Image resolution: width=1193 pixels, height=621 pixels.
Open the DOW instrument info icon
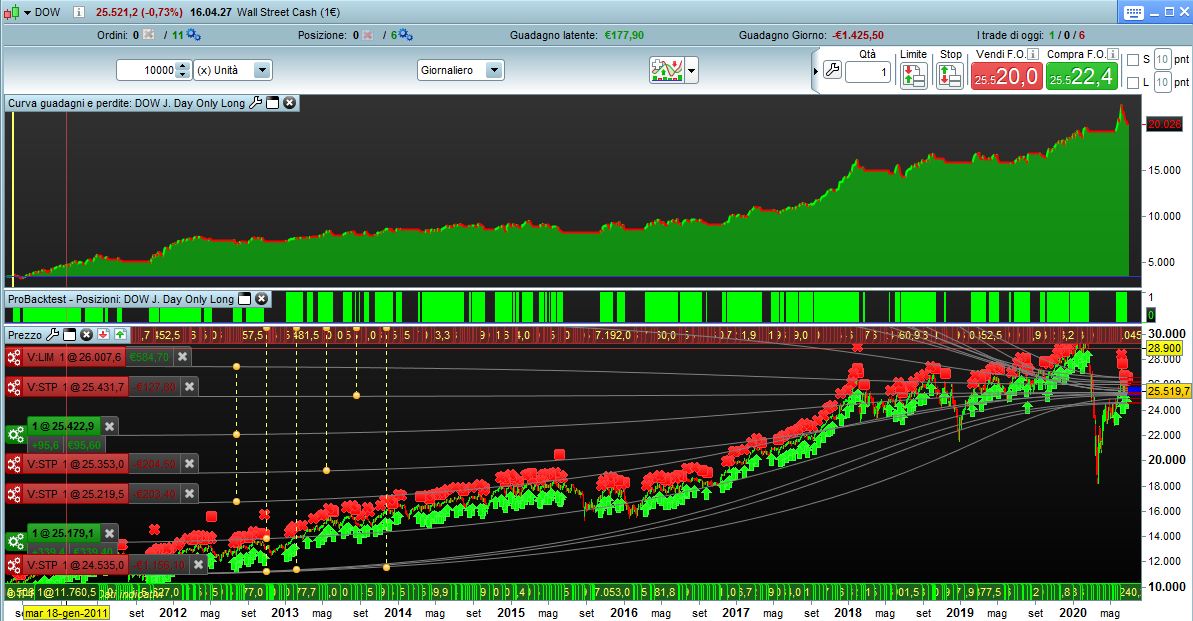pyautogui.click(x=78, y=12)
